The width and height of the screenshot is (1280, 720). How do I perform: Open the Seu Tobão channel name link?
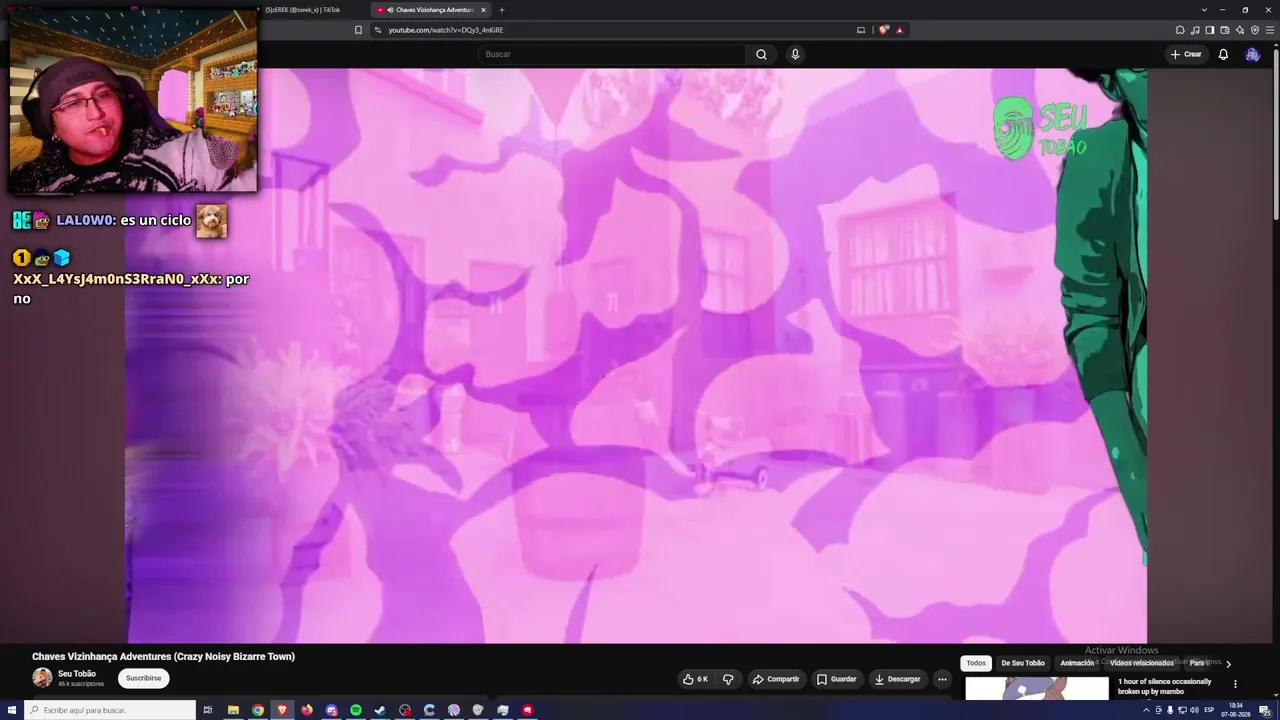77,674
